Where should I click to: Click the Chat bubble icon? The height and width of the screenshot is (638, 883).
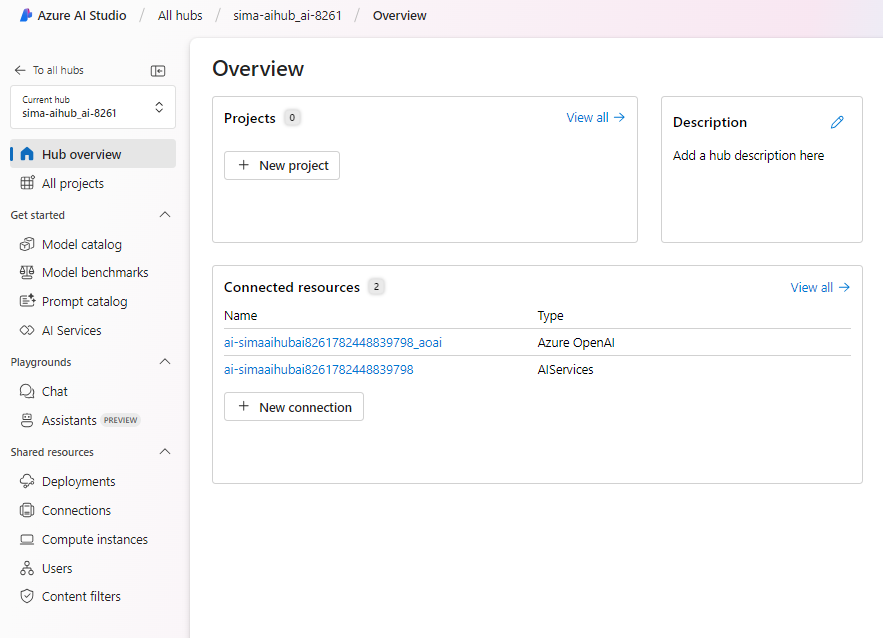pos(27,391)
